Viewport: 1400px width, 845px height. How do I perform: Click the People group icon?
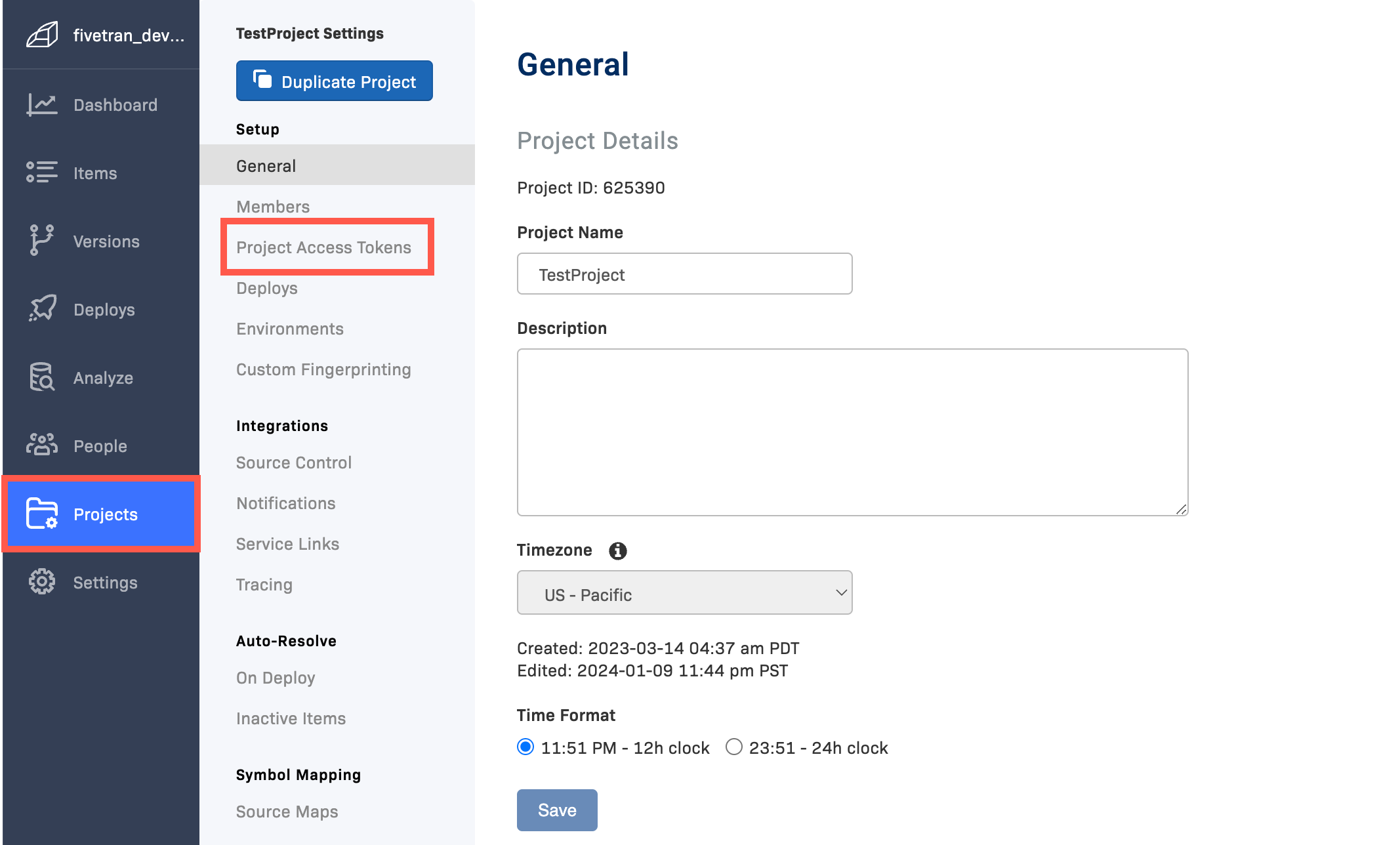tap(42, 445)
